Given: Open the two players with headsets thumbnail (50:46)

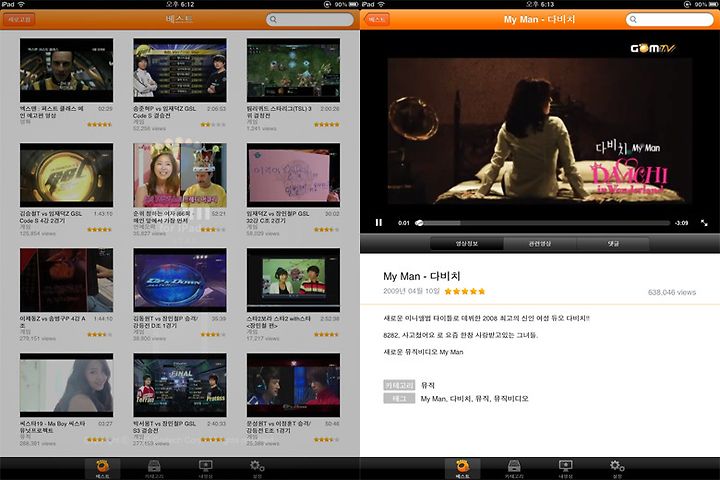Looking at the screenshot, I should pos(293,385).
